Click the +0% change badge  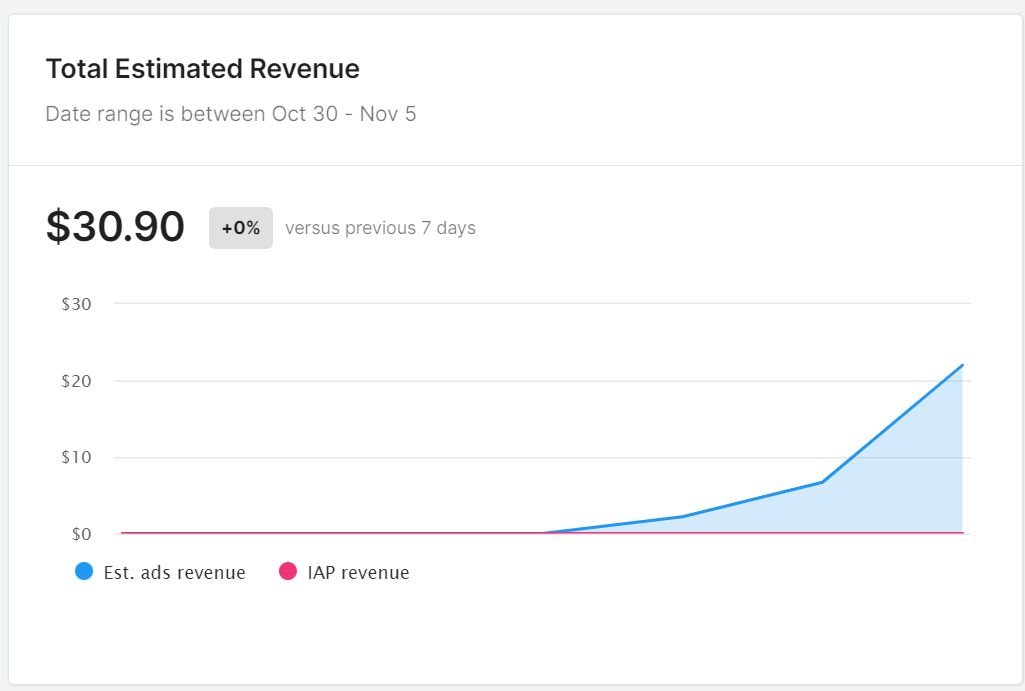coord(241,228)
